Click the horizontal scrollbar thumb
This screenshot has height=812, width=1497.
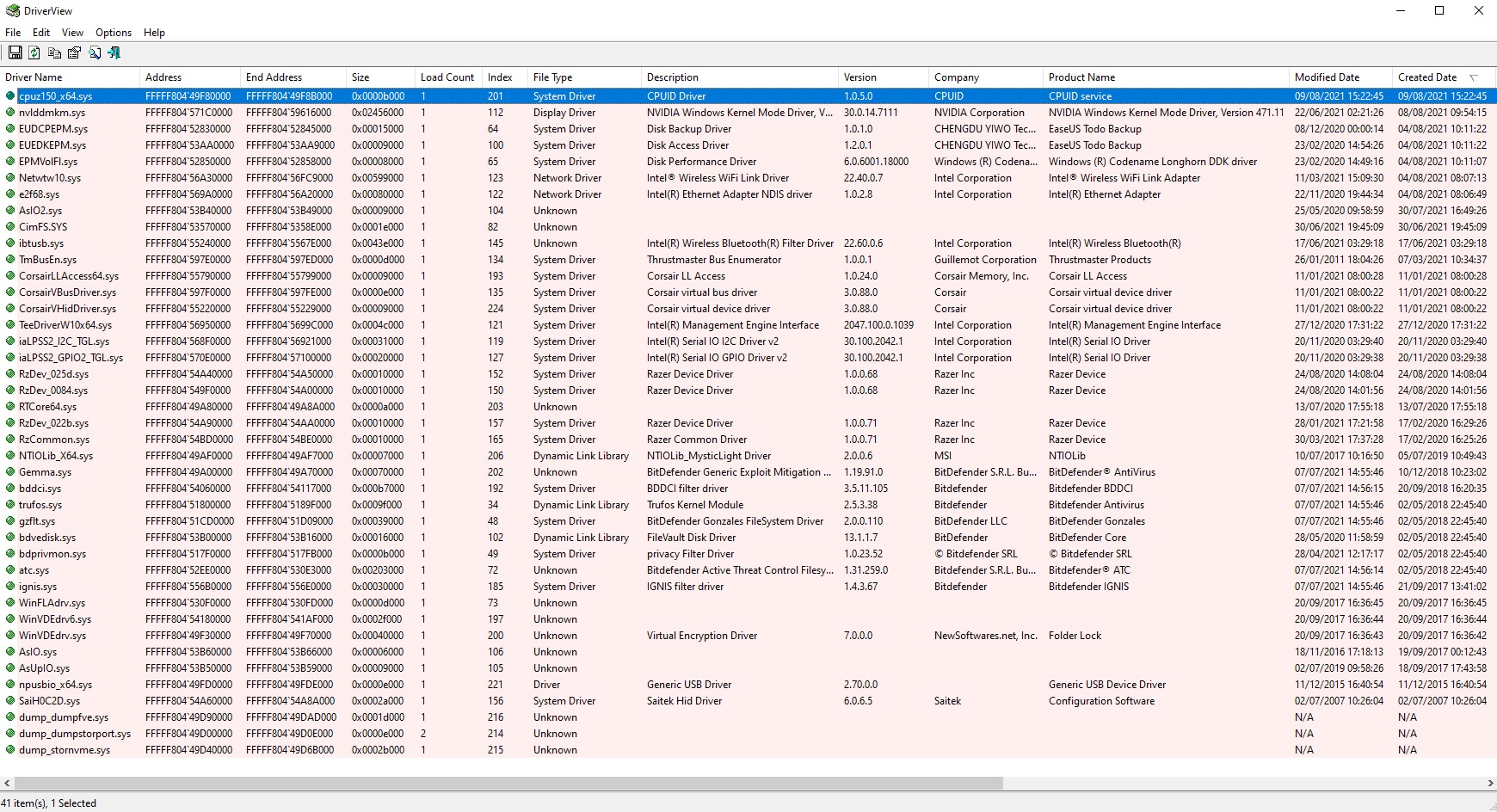[x=508, y=784]
